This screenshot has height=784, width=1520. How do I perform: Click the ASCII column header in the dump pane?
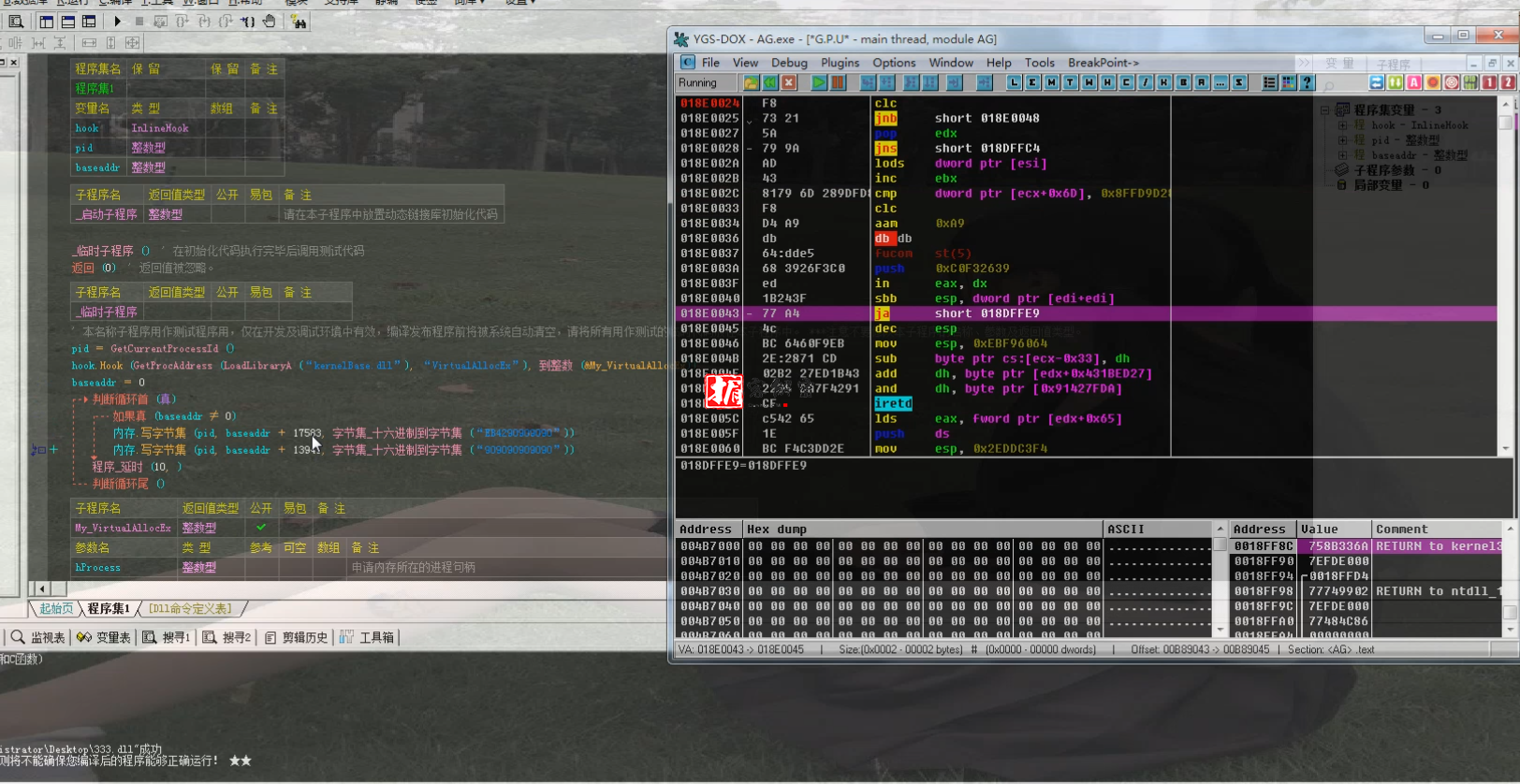click(1158, 530)
